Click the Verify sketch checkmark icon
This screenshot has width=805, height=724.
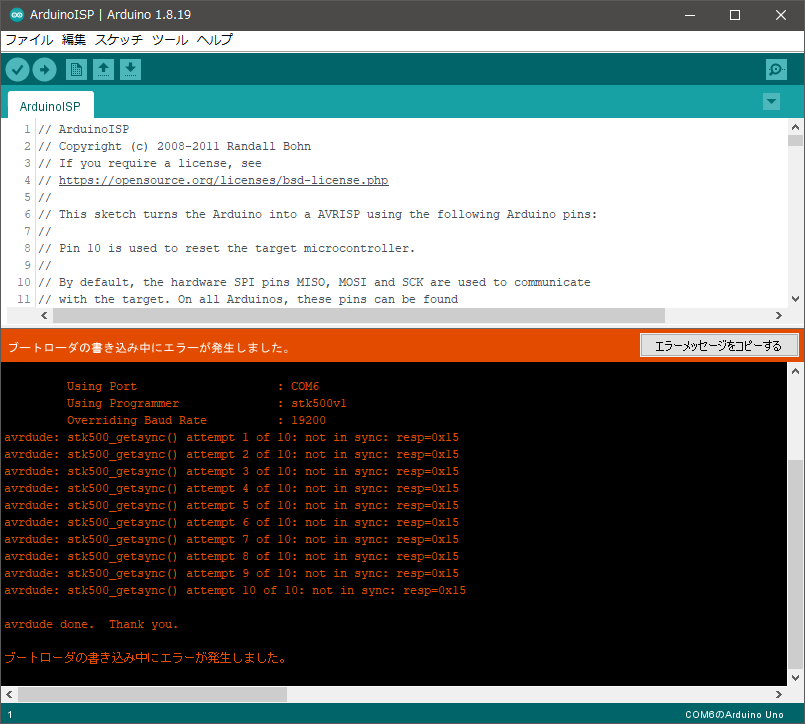tap(17, 69)
